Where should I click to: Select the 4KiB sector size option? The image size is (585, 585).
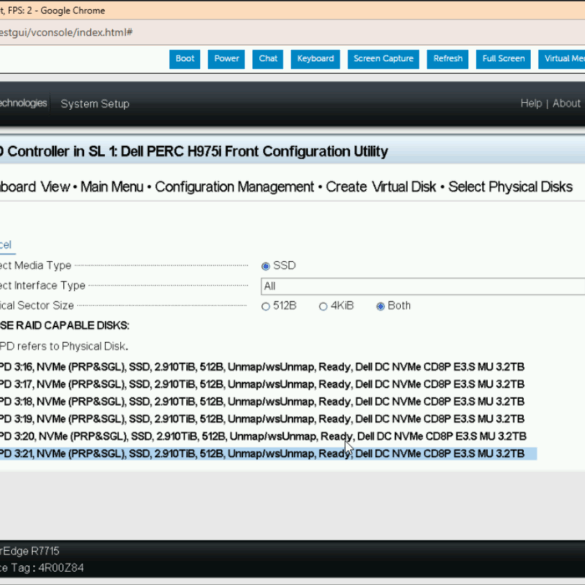(x=323, y=306)
